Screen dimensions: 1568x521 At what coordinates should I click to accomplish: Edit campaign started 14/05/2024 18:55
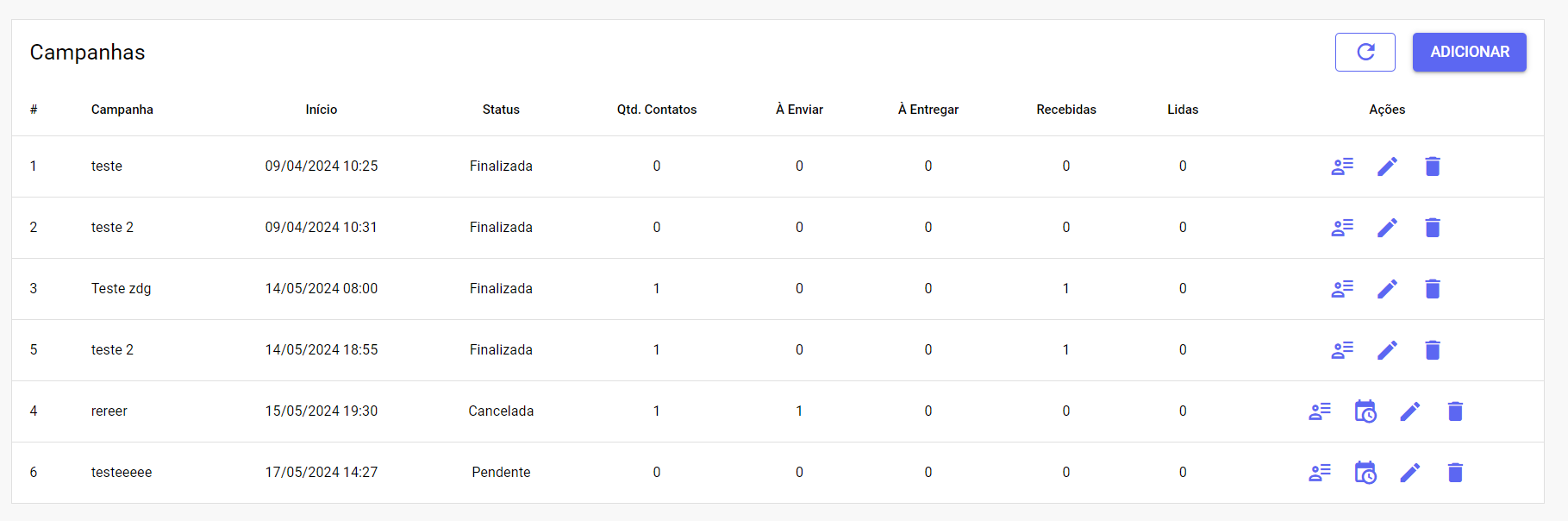pyautogui.click(x=1387, y=350)
